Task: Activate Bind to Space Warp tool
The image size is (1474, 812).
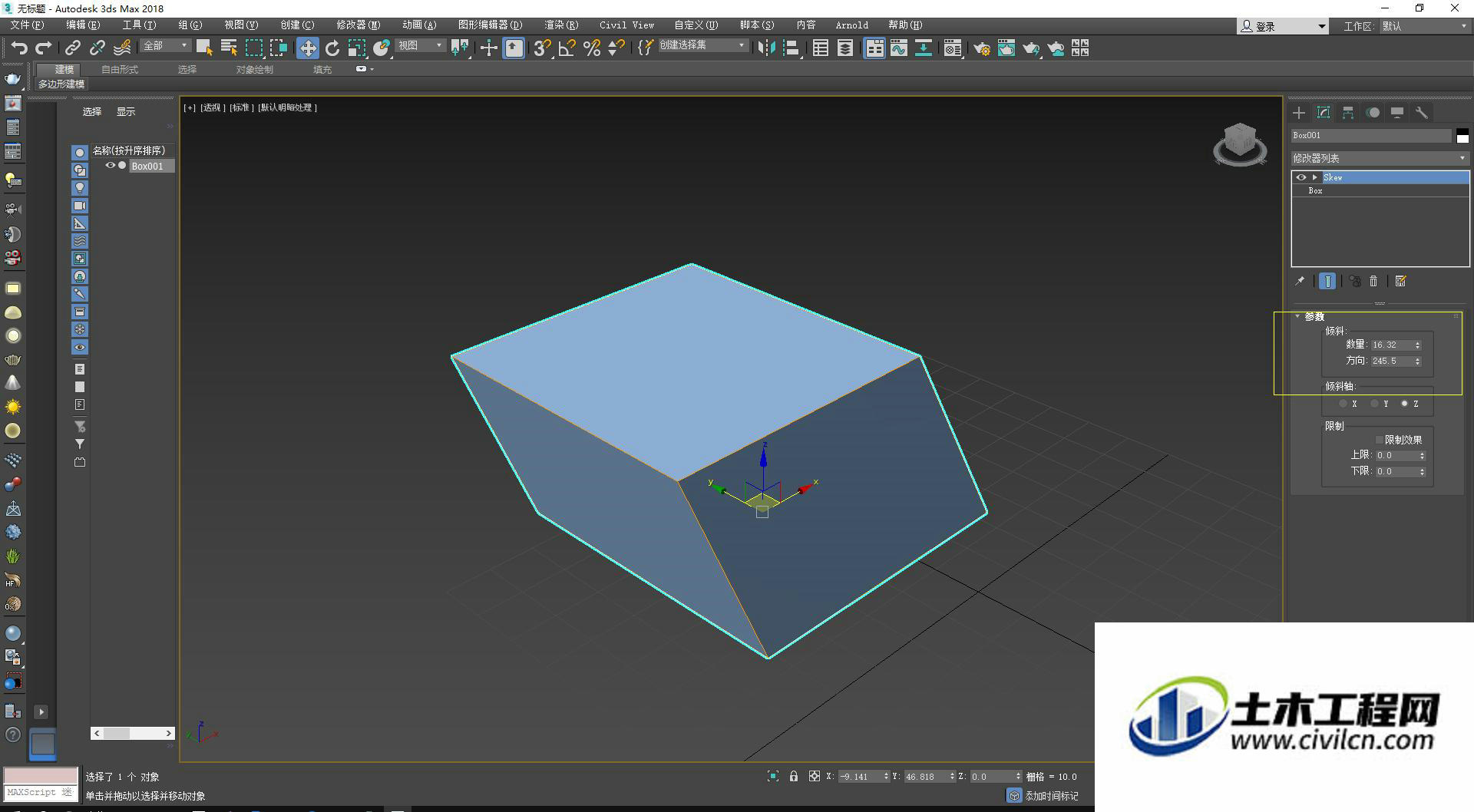Action: (x=122, y=48)
